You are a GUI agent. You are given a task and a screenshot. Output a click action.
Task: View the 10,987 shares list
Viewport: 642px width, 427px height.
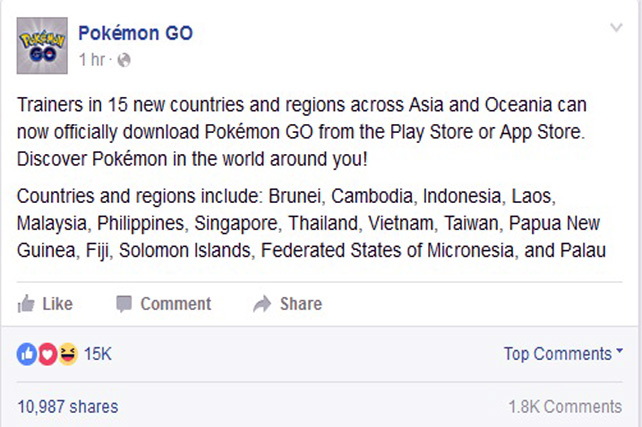[67, 406]
